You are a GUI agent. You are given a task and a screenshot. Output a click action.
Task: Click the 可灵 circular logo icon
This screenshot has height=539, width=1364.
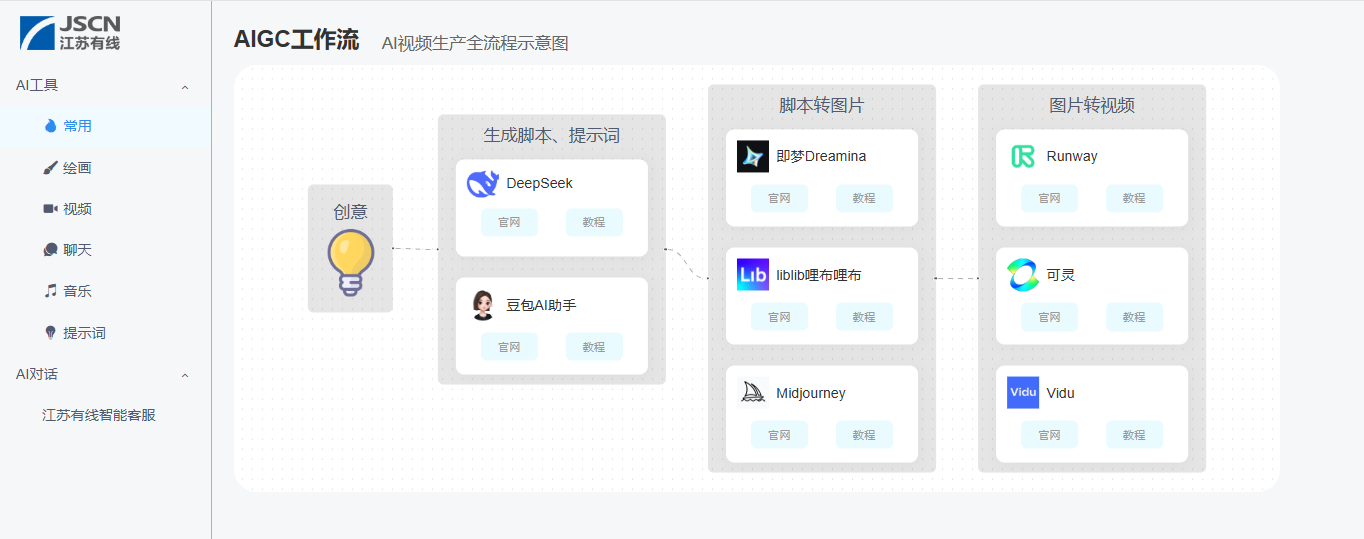point(1023,274)
